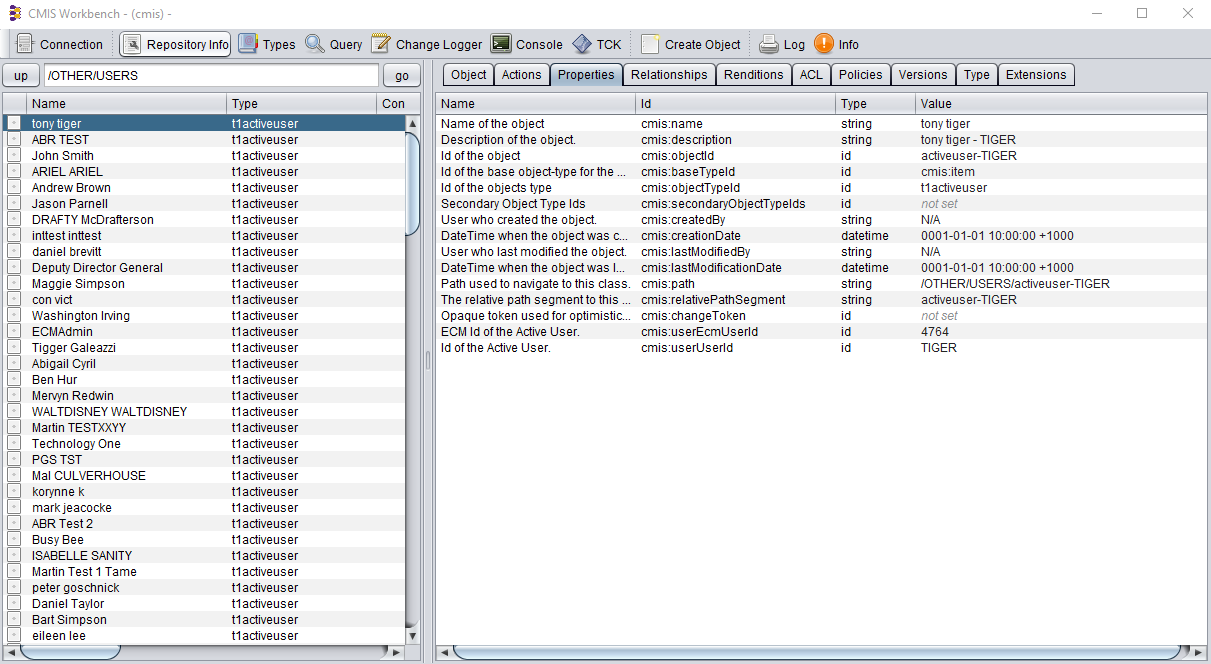Sort properties by the Id column header

[736, 104]
